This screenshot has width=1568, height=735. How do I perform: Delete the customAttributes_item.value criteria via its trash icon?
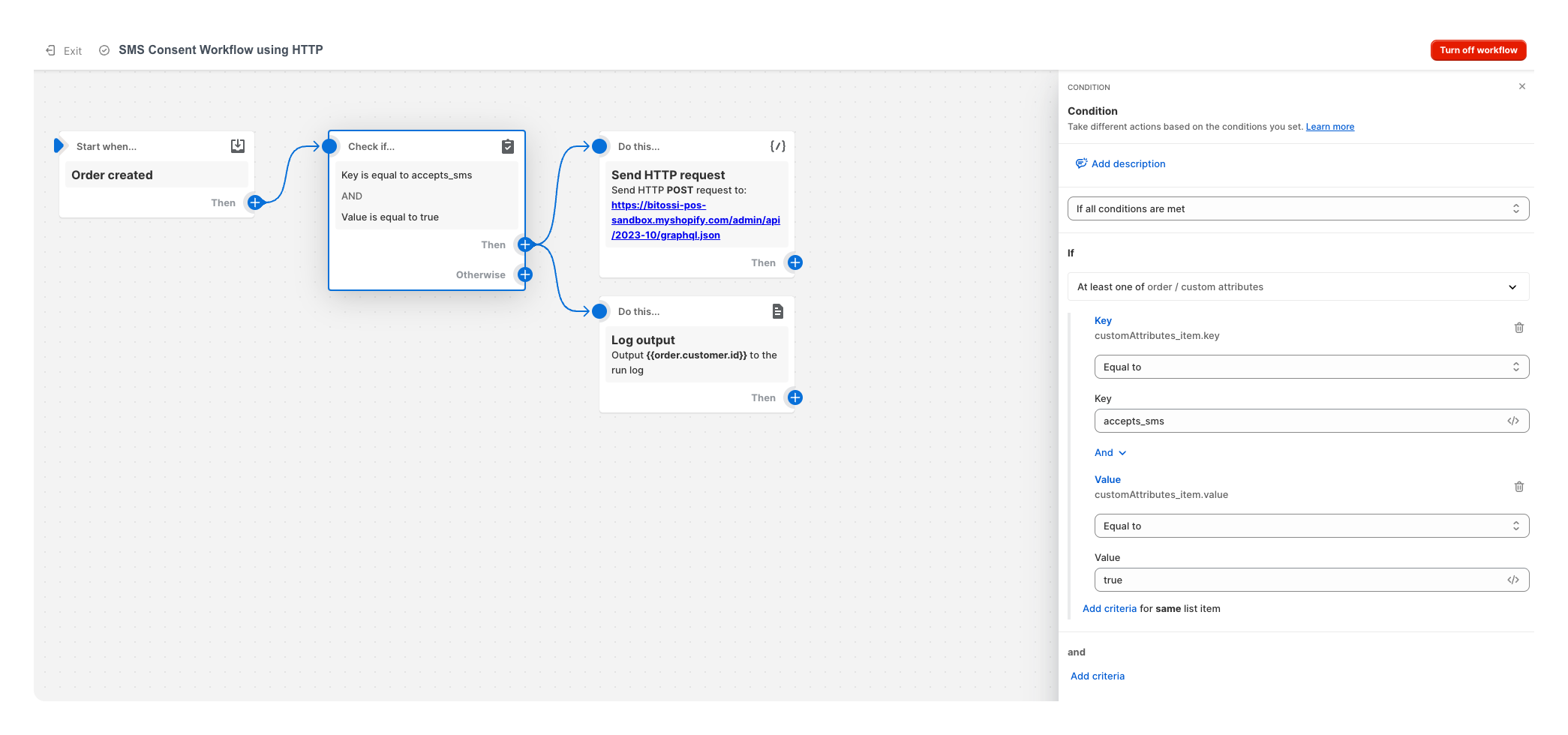coord(1519,487)
